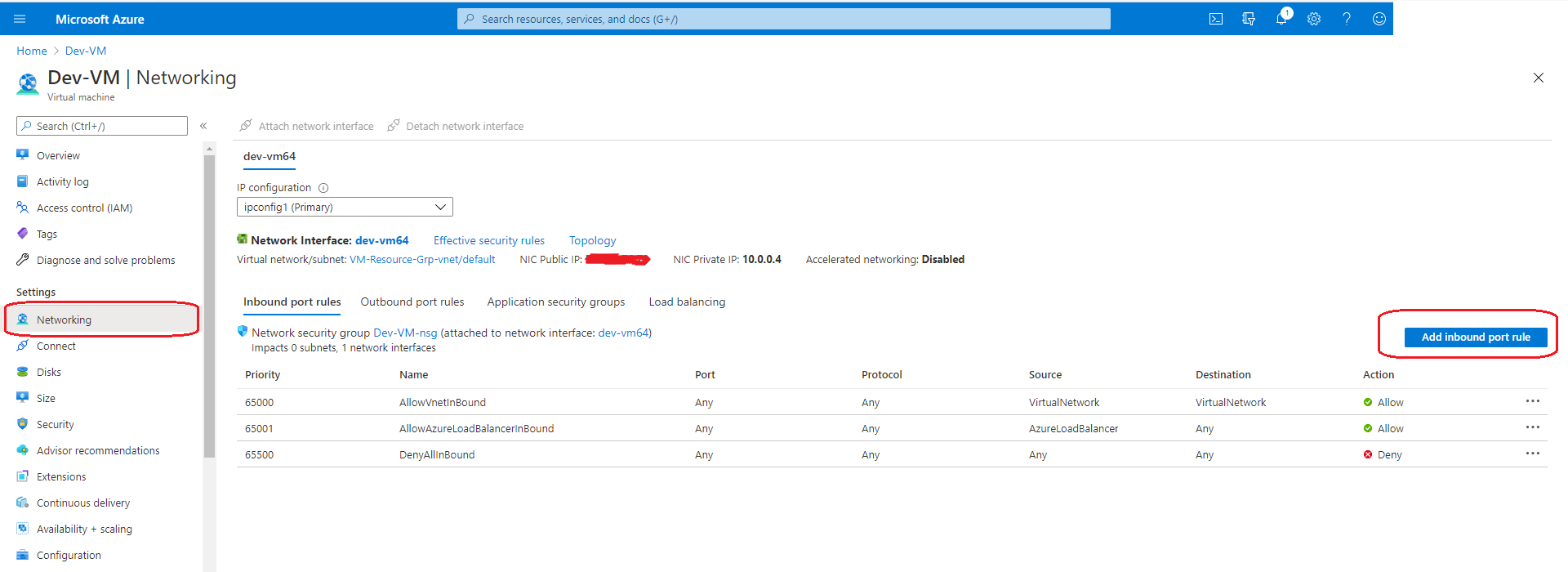Click Detach network interface
This screenshot has width=1568, height=572.
[456, 126]
